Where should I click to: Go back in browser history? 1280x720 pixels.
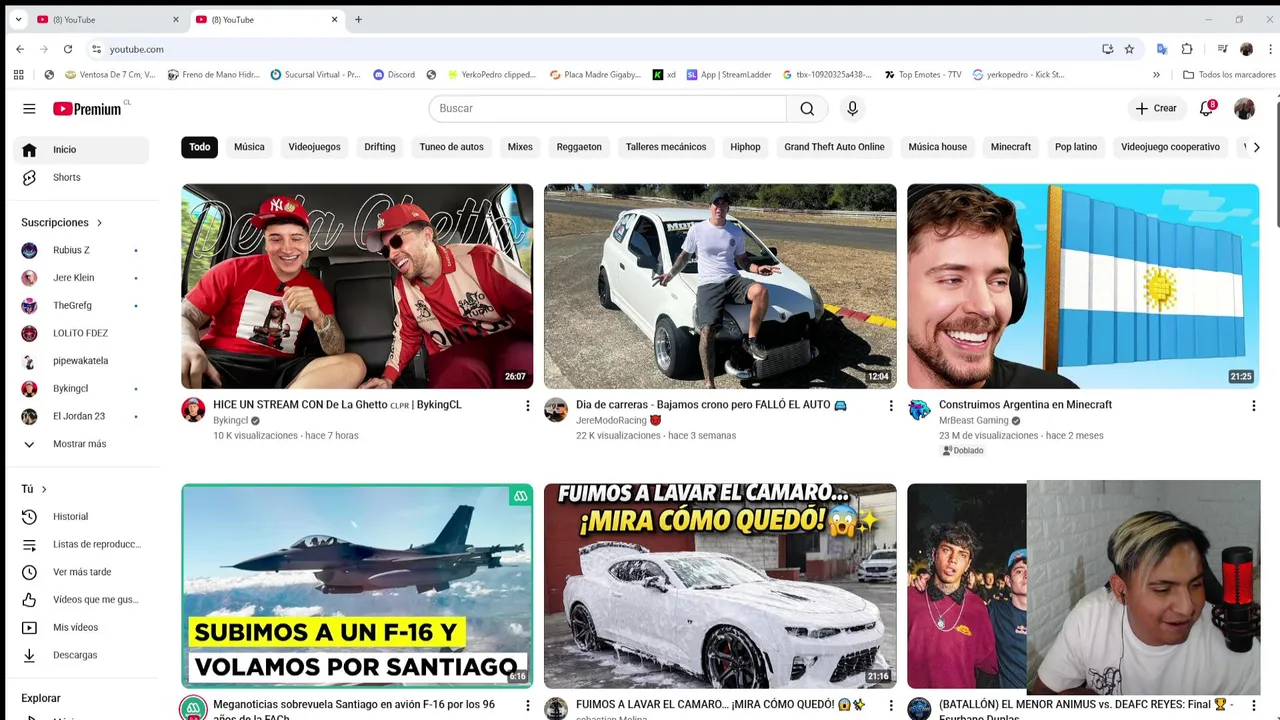click(x=20, y=49)
